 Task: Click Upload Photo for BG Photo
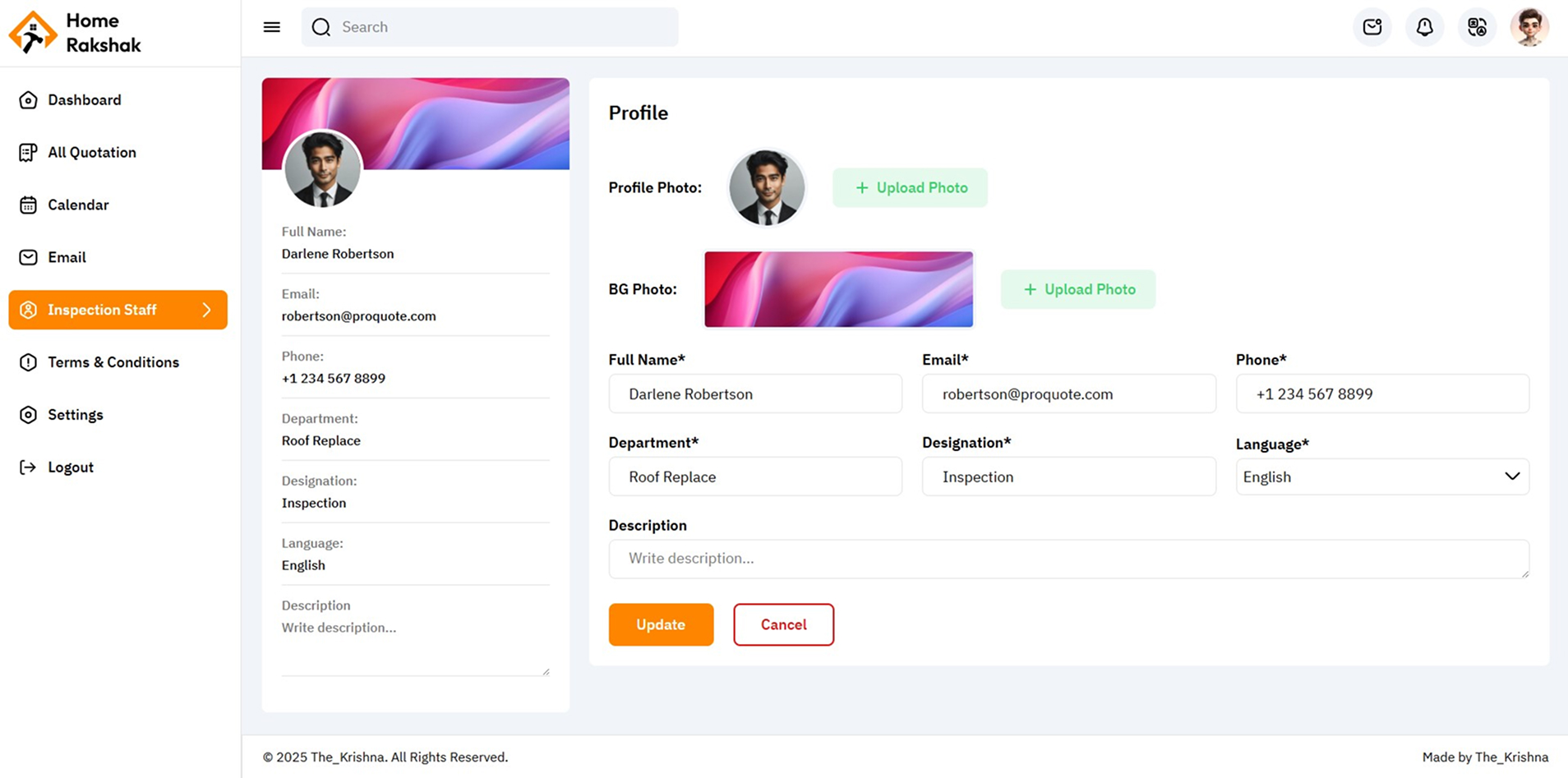(x=1078, y=289)
